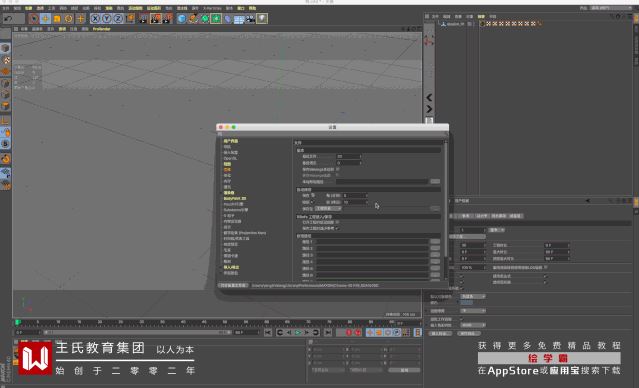The image size is (639, 388).
Task: Click record active objects red button
Action: (x=349, y=333)
